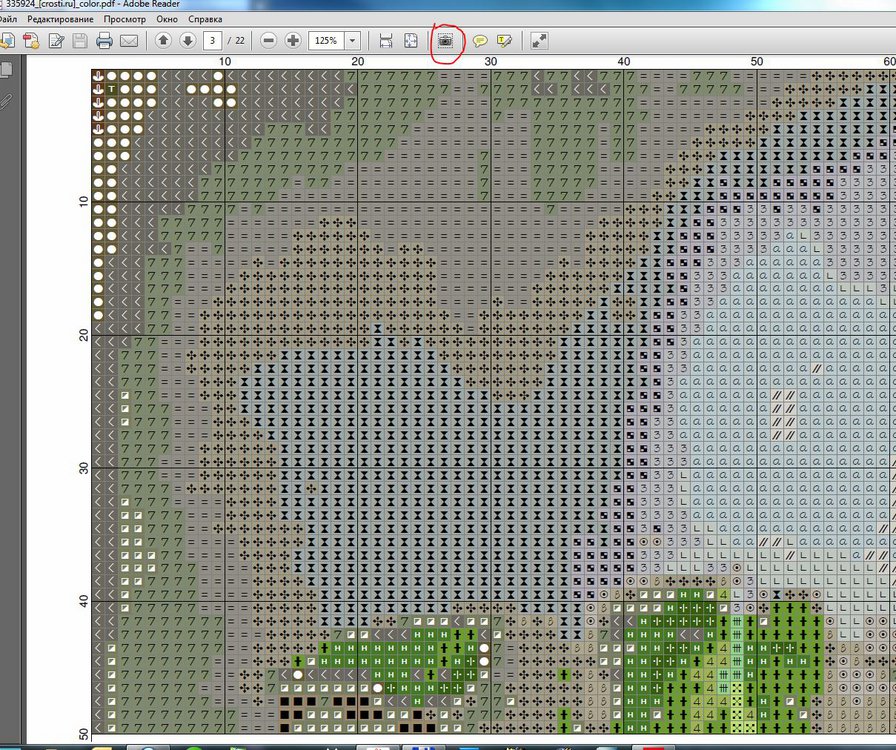Show page thumbnails side panel
Image resolution: width=896 pixels, height=750 pixels.
[x=7, y=70]
